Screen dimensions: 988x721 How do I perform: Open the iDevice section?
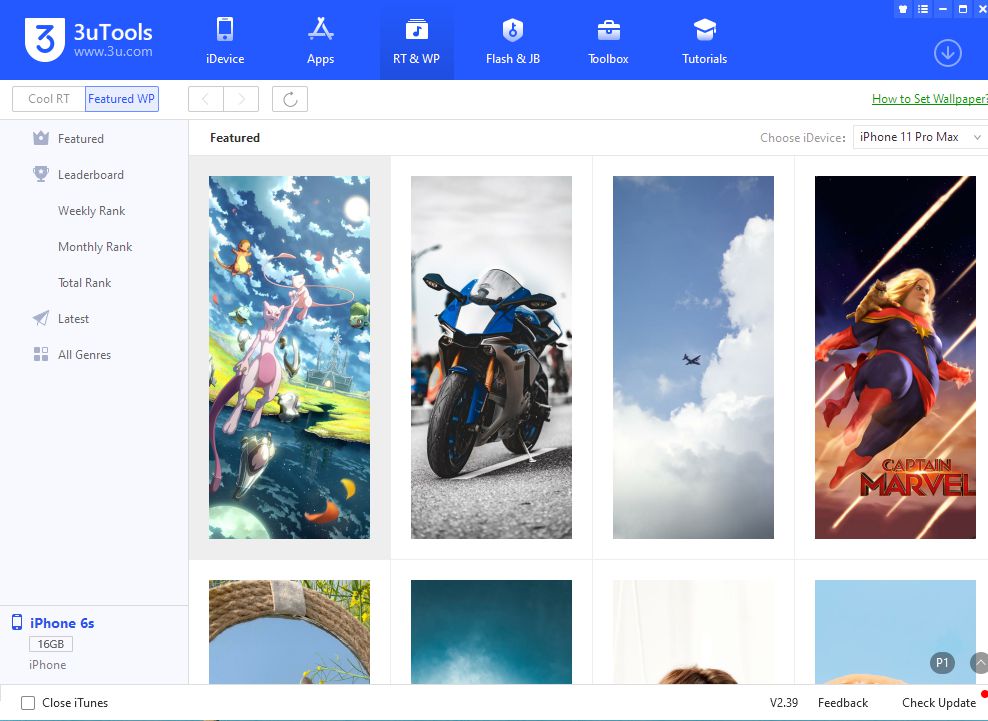click(x=225, y=41)
